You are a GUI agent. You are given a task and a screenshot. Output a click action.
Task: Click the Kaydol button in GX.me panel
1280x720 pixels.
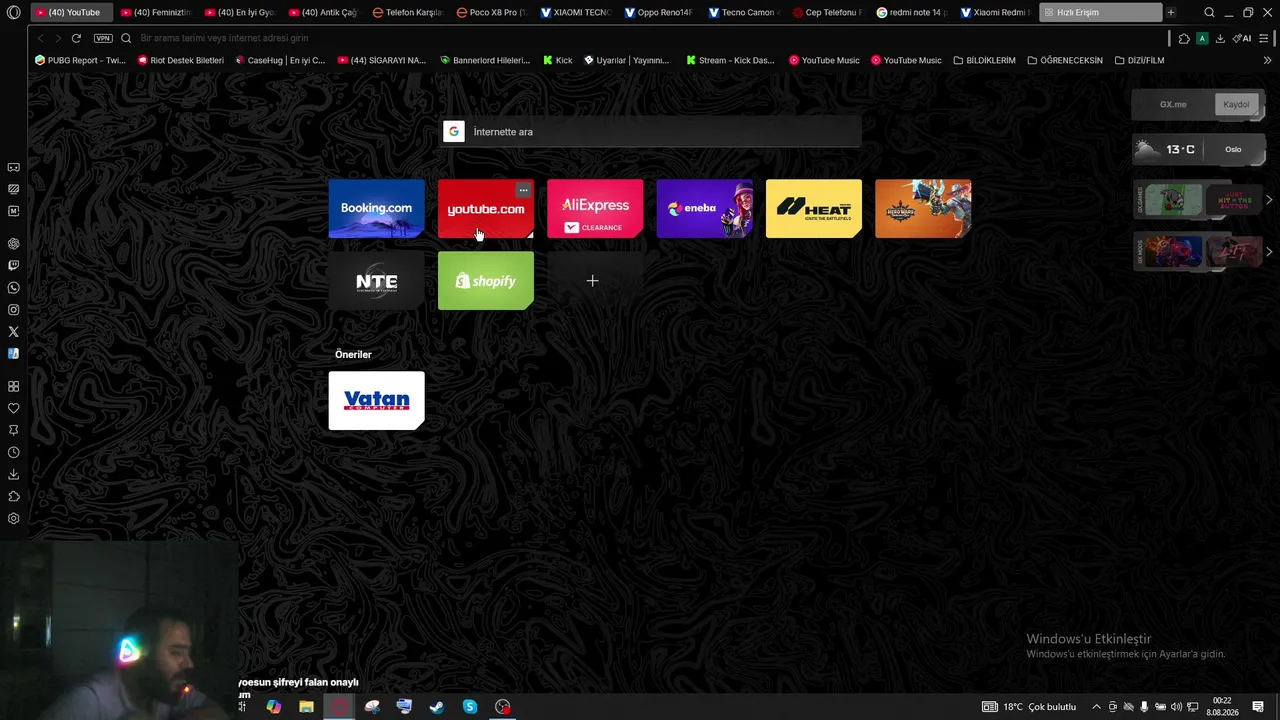point(1236,105)
